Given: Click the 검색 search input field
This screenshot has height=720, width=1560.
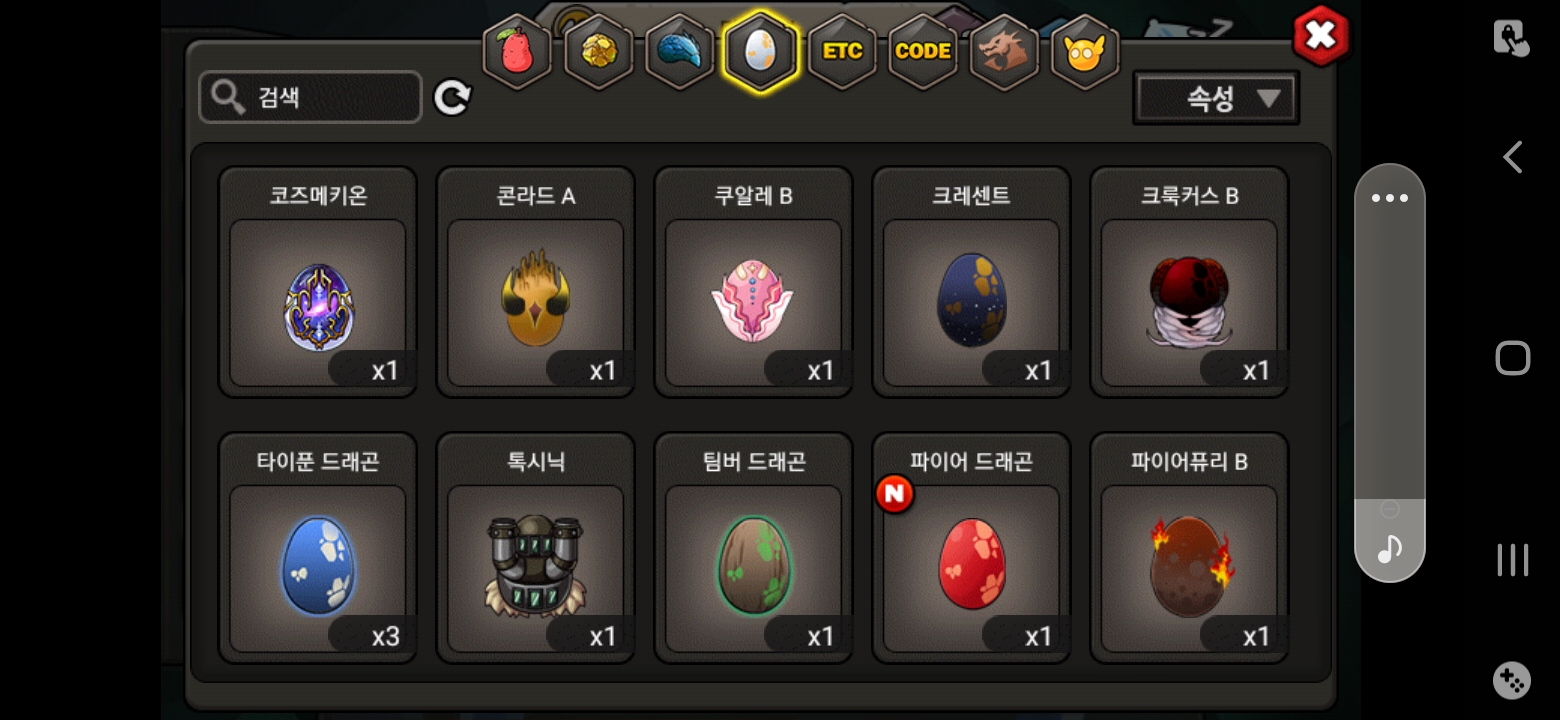Looking at the screenshot, I should click(310, 98).
